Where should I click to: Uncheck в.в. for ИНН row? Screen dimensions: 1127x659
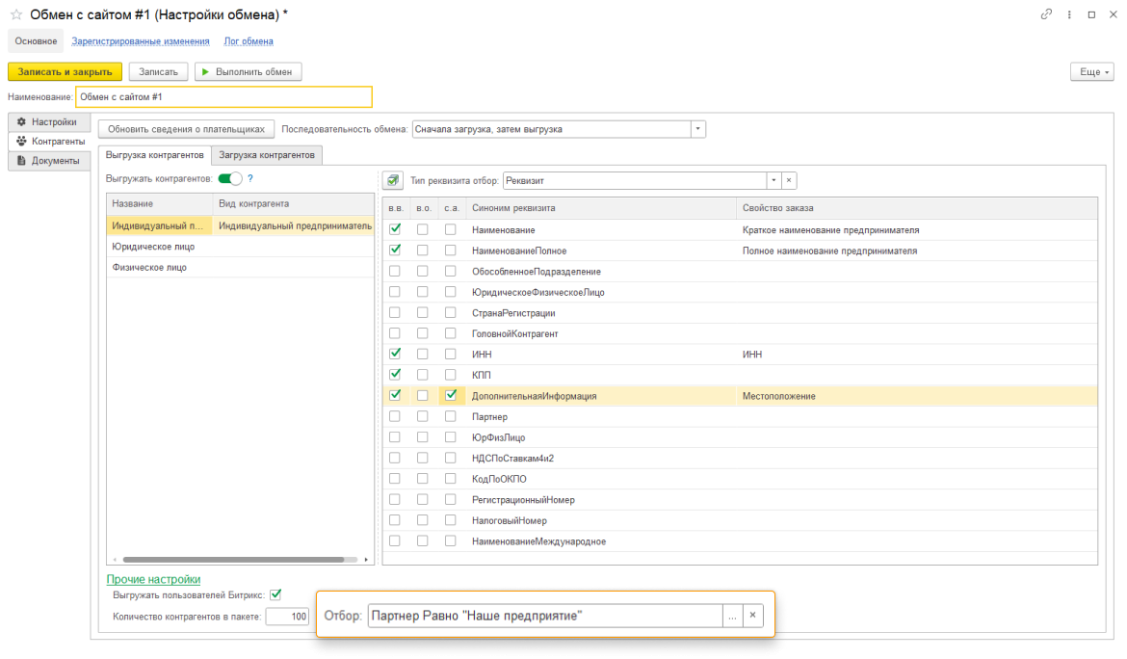395,354
